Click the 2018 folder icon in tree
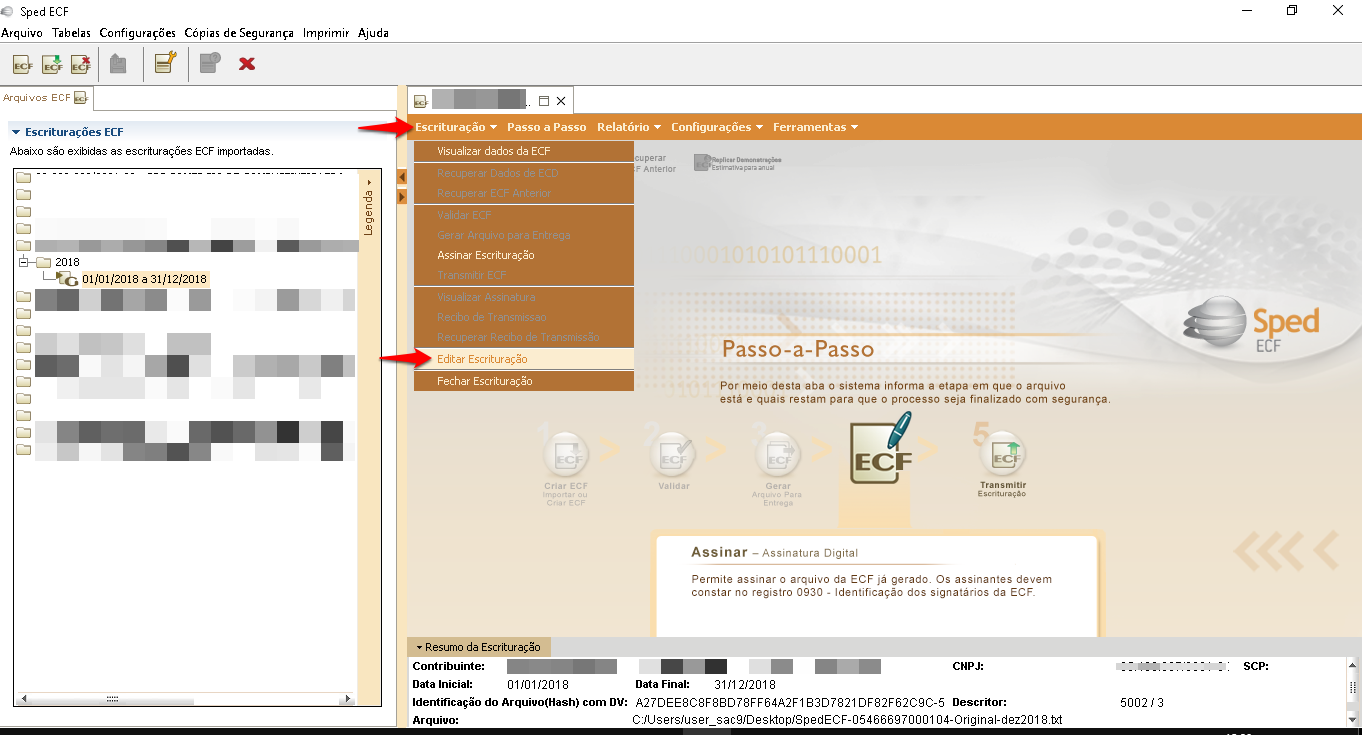The height and width of the screenshot is (735, 1362). click(x=43, y=262)
